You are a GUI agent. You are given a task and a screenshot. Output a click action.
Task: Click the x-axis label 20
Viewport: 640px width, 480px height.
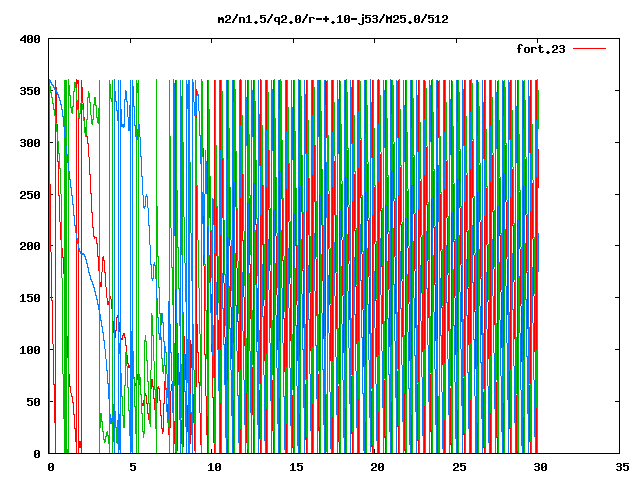coord(378,467)
